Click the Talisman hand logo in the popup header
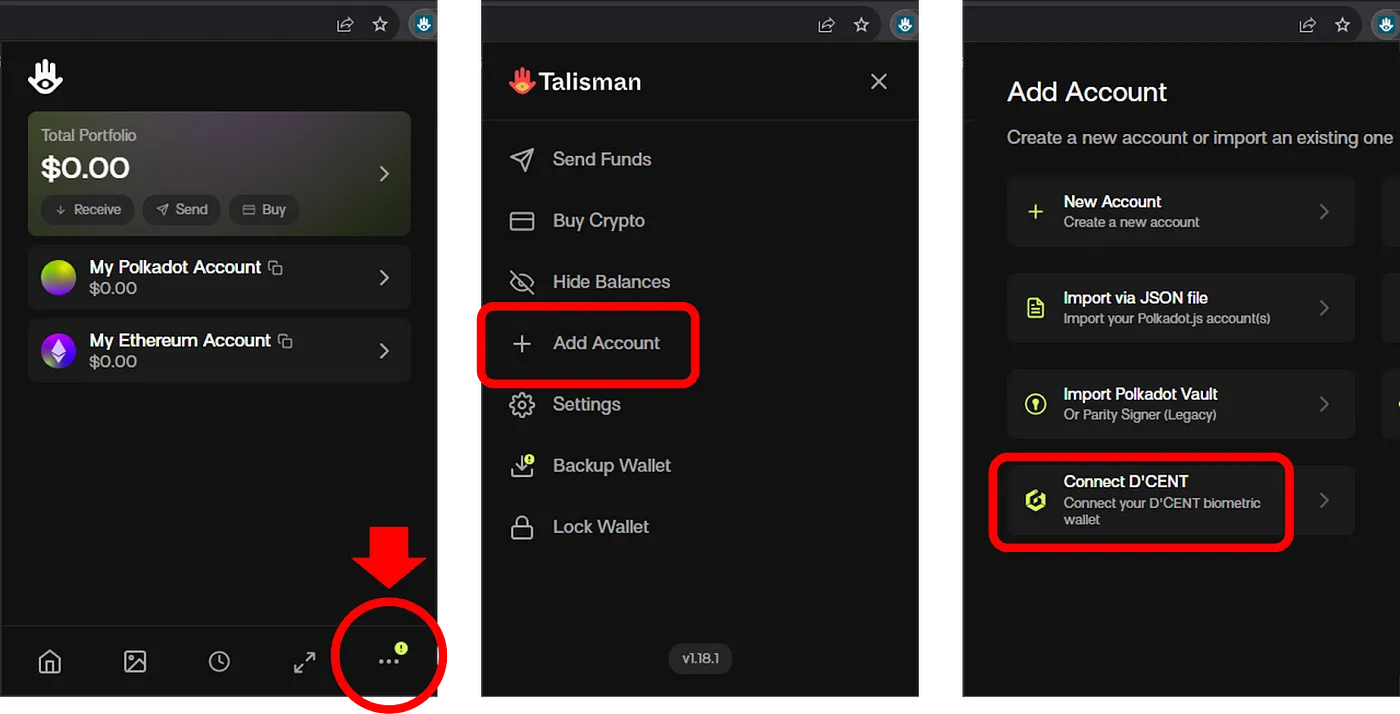Viewport: 1400px width, 714px height. pos(45,77)
